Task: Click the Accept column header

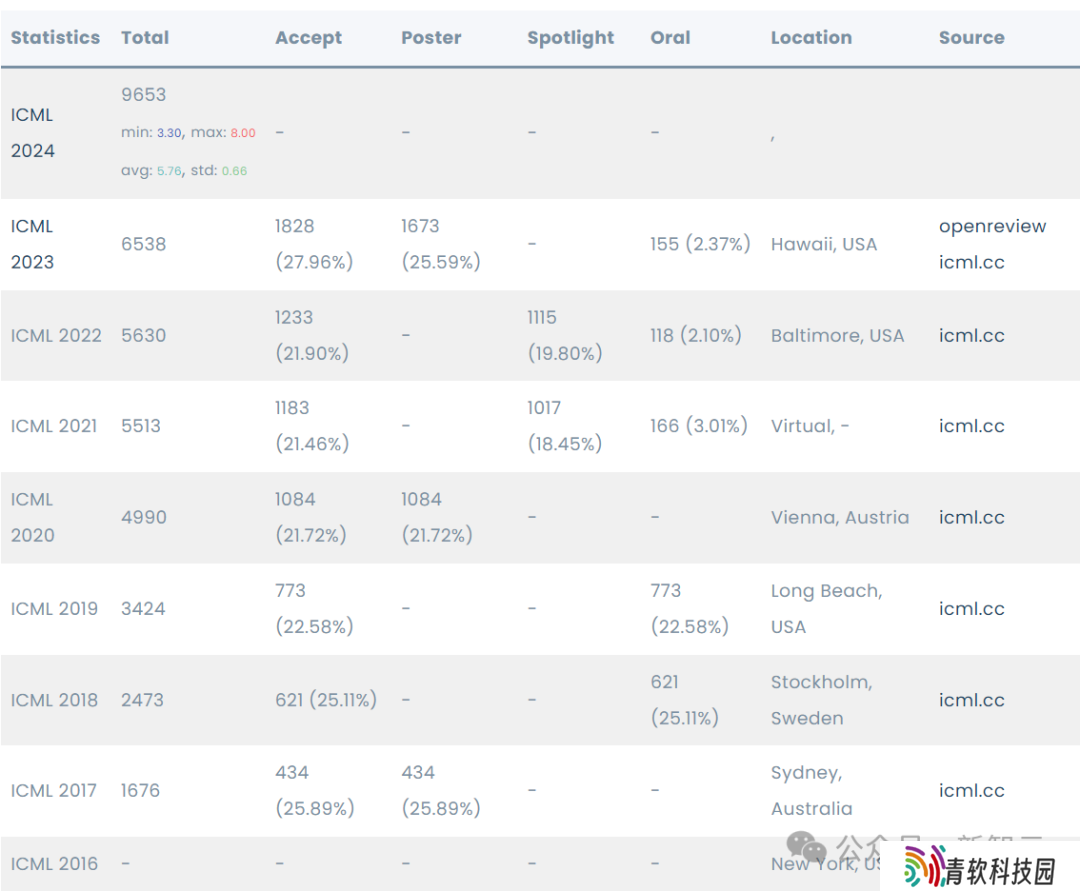Action: [x=309, y=38]
